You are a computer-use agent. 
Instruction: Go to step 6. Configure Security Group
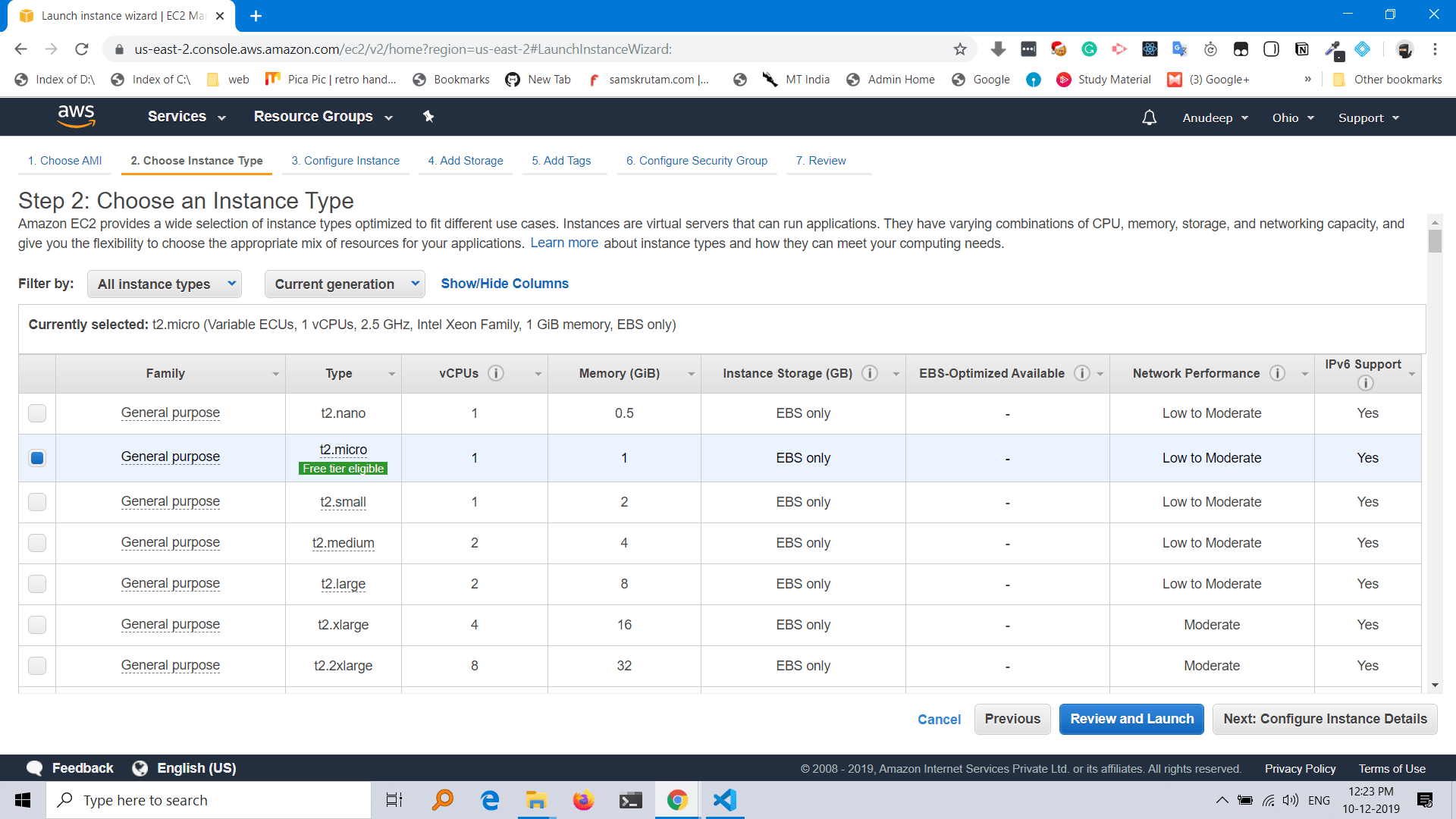(697, 161)
